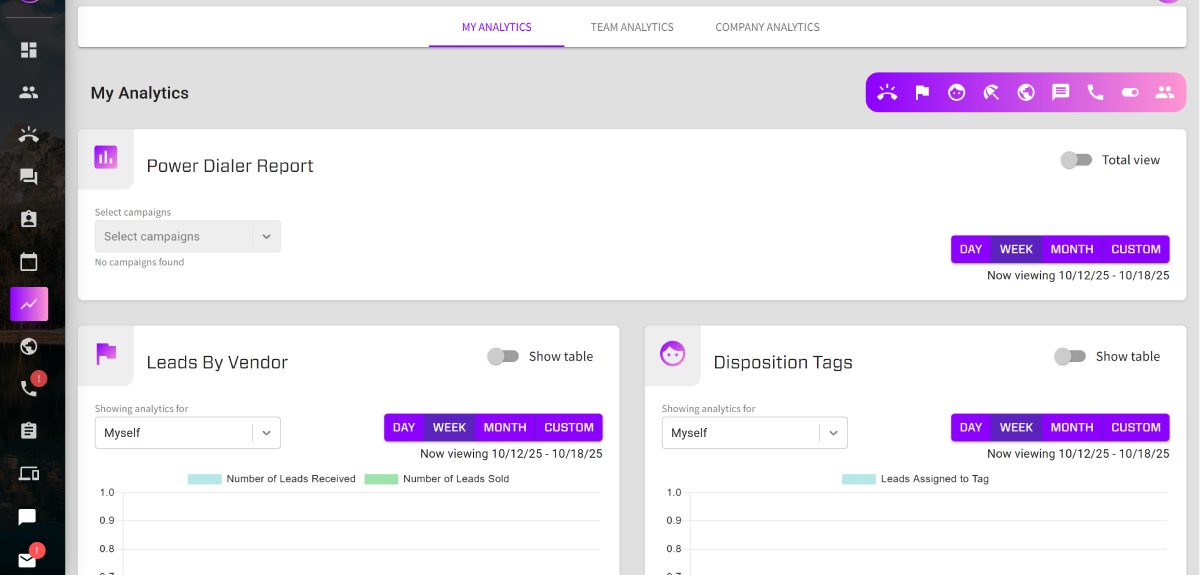Open Leads By Vendor 'Myself' dropdown
This screenshot has height=575, width=1200.
tap(188, 433)
